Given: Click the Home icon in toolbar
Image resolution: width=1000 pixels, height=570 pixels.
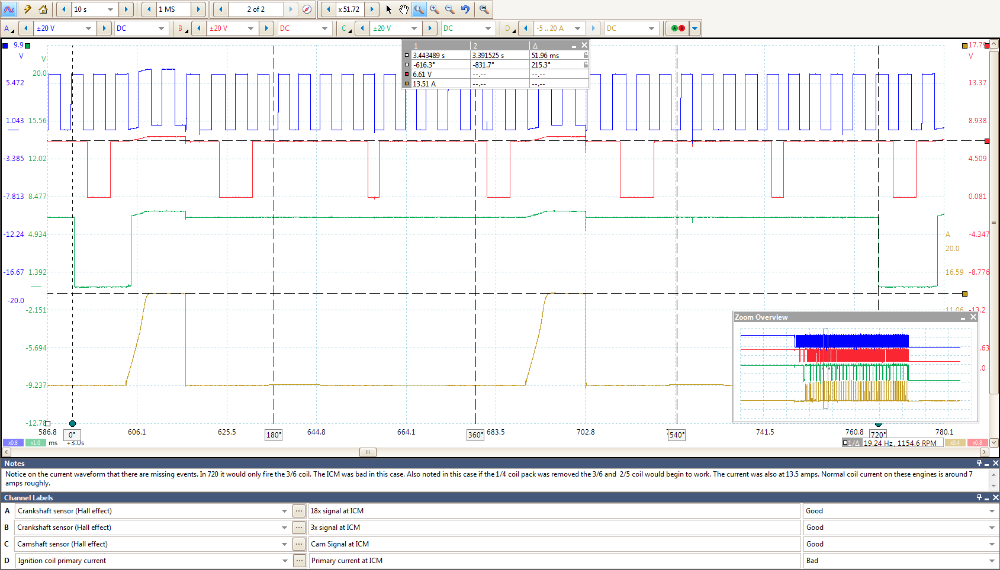Looking at the screenshot, I should pyautogui.click(x=45, y=9).
